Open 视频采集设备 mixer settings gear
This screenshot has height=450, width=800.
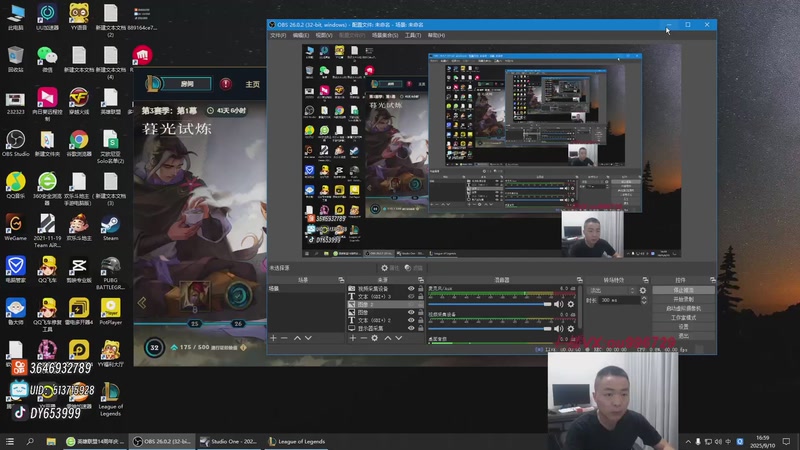click(571, 329)
